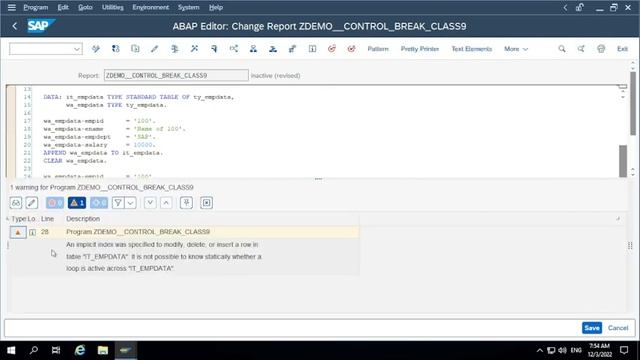Click the code editor vertical scrollbar thumb

(x=623, y=161)
